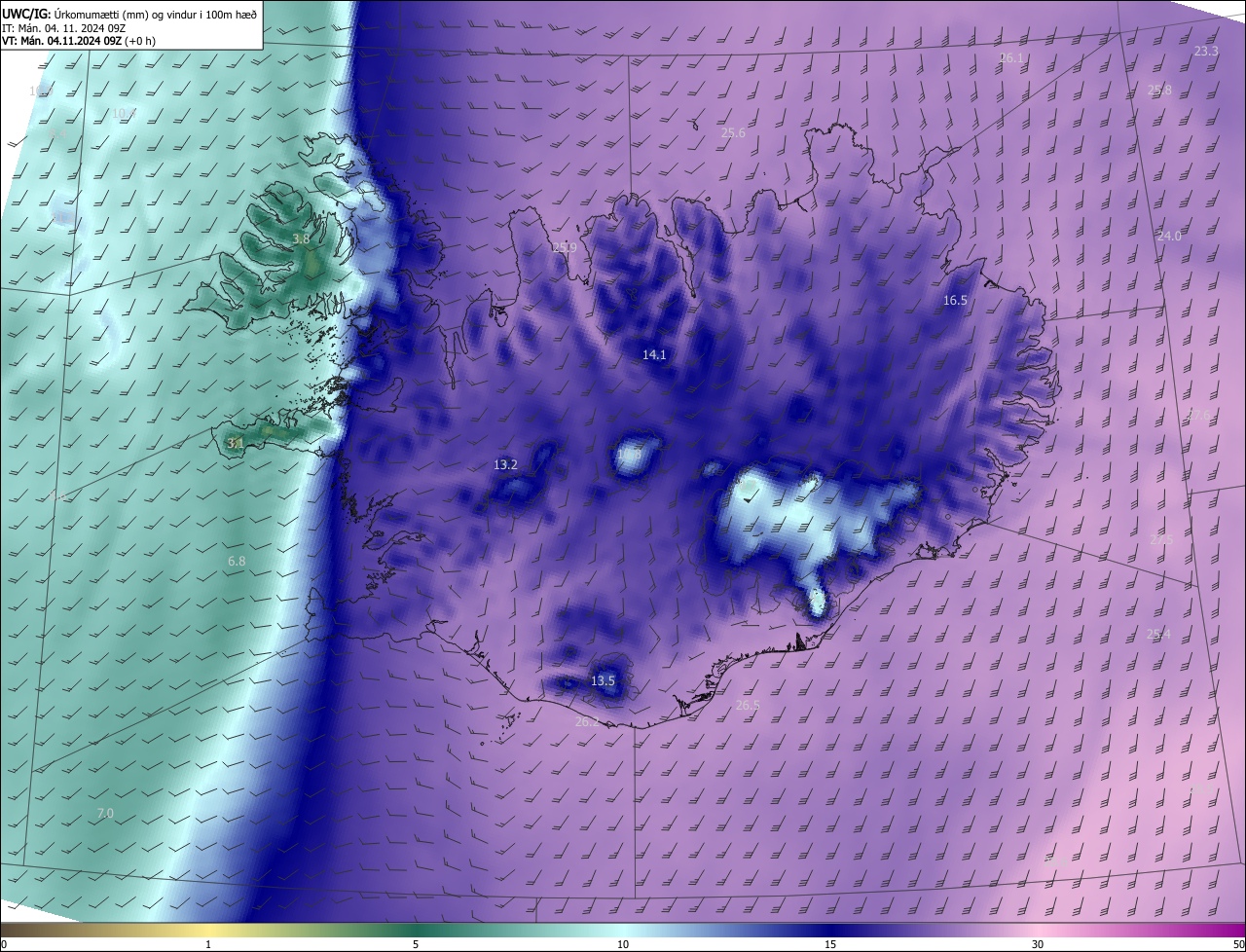The width and height of the screenshot is (1246, 952).
Task: Click the 25.4 value in the southeast sea
Action: (1158, 635)
